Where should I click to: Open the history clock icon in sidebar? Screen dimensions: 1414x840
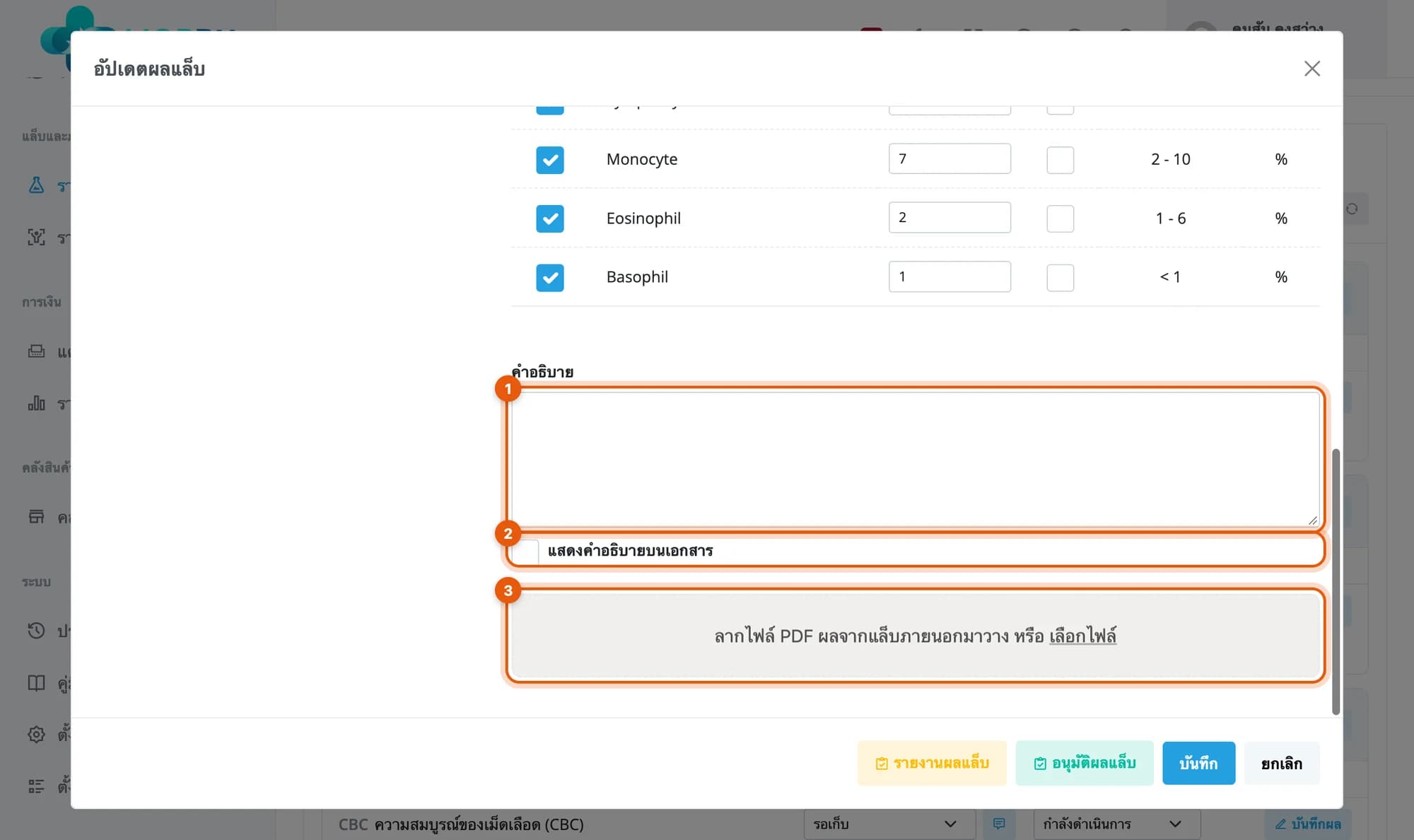tap(36, 631)
